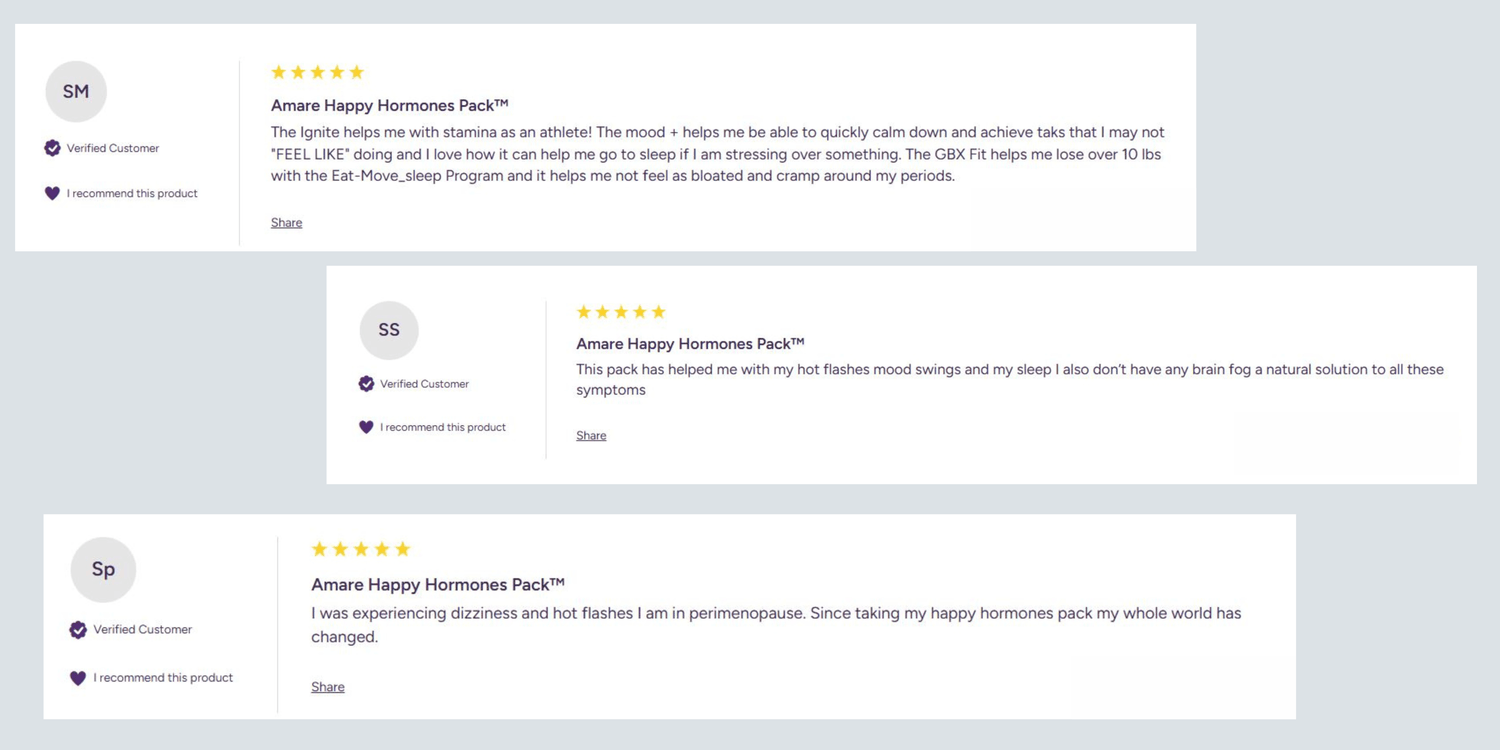1500x750 pixels.
Task: Click verified badge icon beside SS review
Action: coord(367,384)
